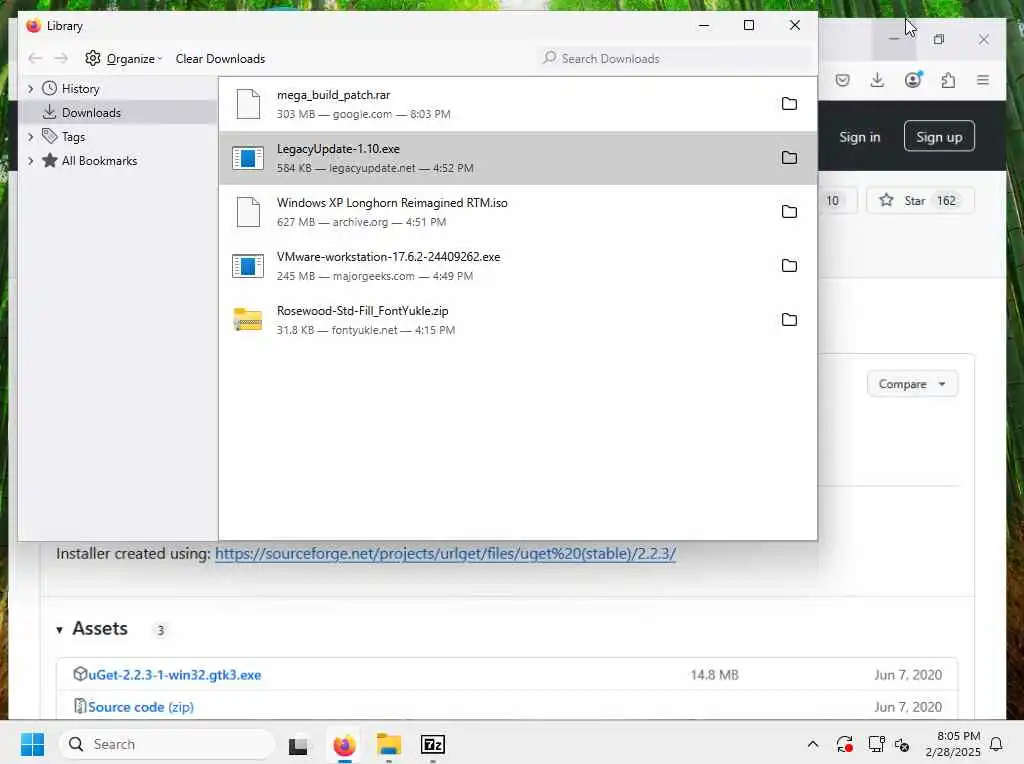Click the Windows XP Longhorn iso file icon
Viewport: 1024px width, 764px height.
(x=248, y=212)
